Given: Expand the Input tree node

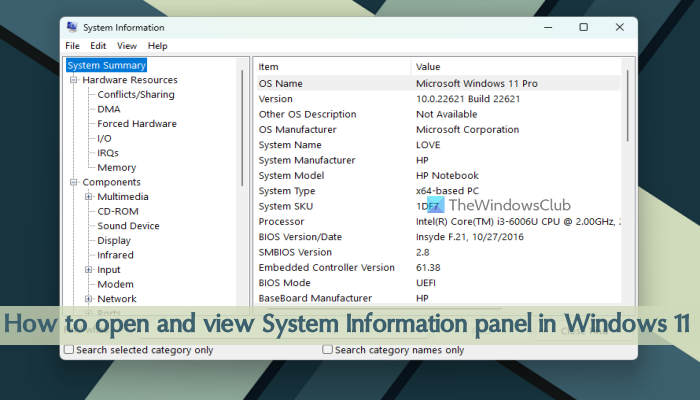Looking at the screenshot, I should [x=88, y=270].
